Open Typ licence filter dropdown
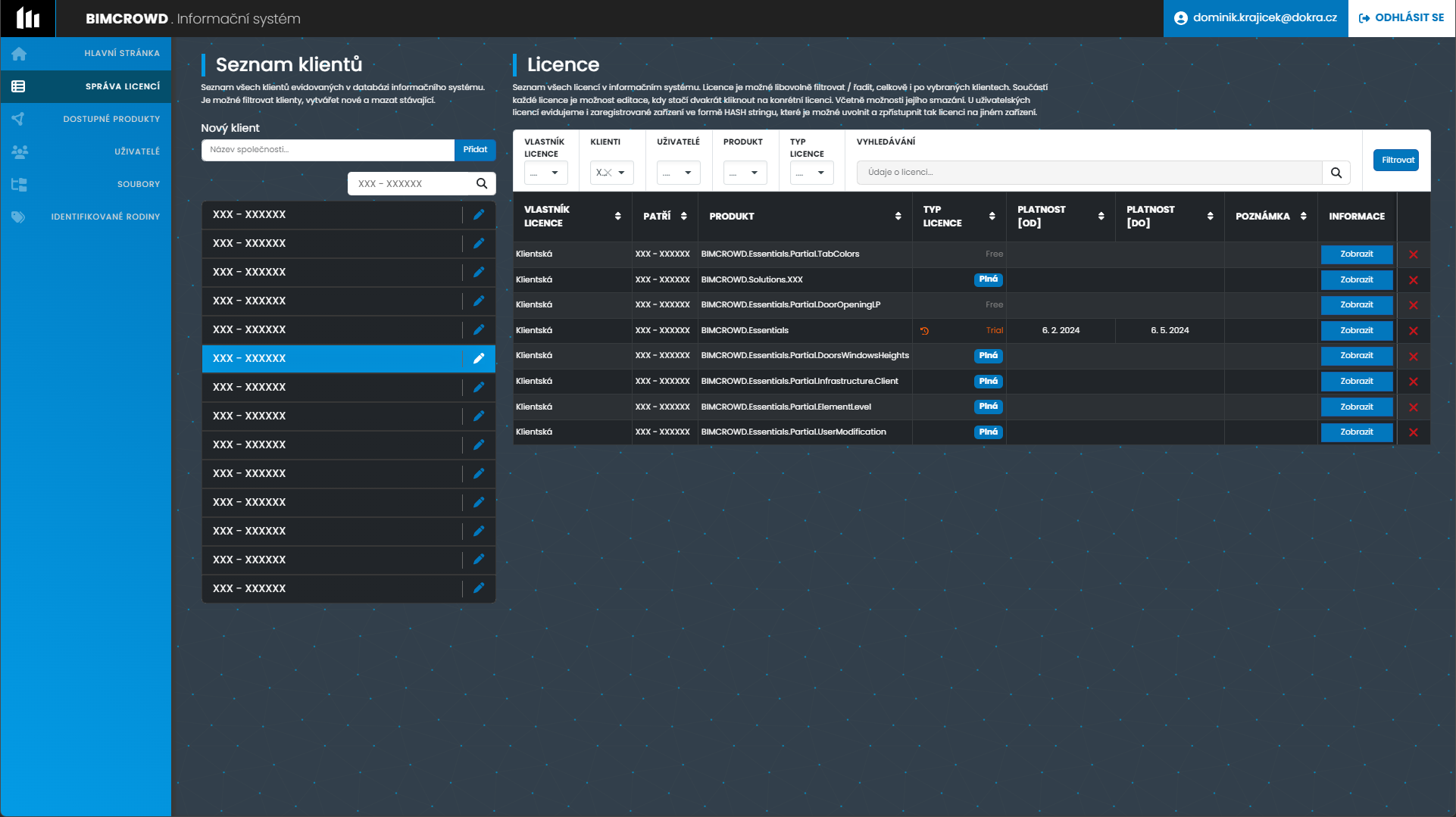The image size is (1456, 817). [812, 173]
